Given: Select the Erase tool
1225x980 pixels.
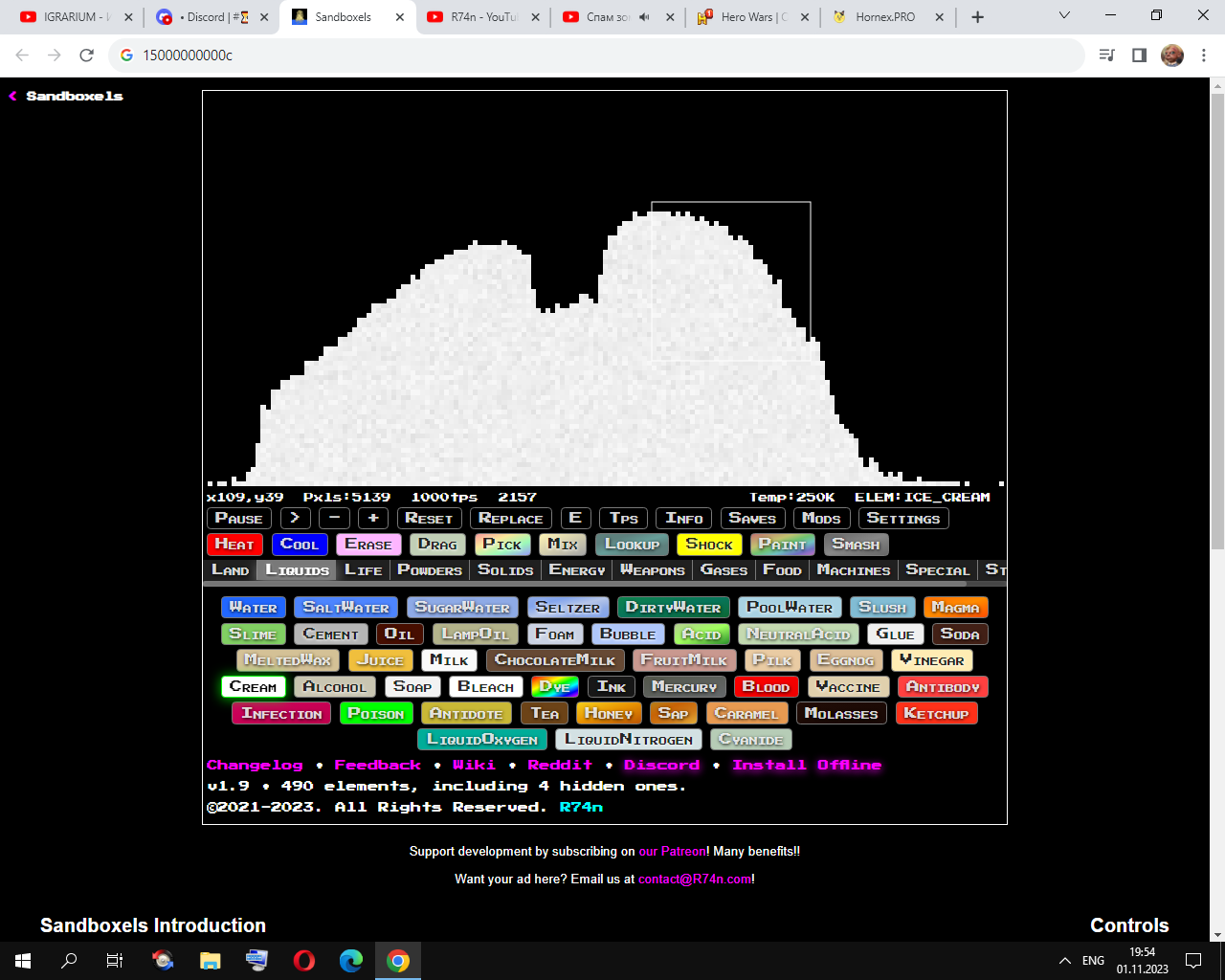Looking at the screenshot, I should click(x=368, y=545).
